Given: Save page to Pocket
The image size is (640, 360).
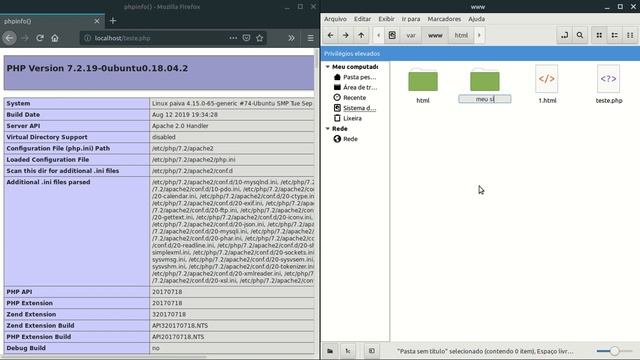Looking at the screenshot, I should pos(246,38).
